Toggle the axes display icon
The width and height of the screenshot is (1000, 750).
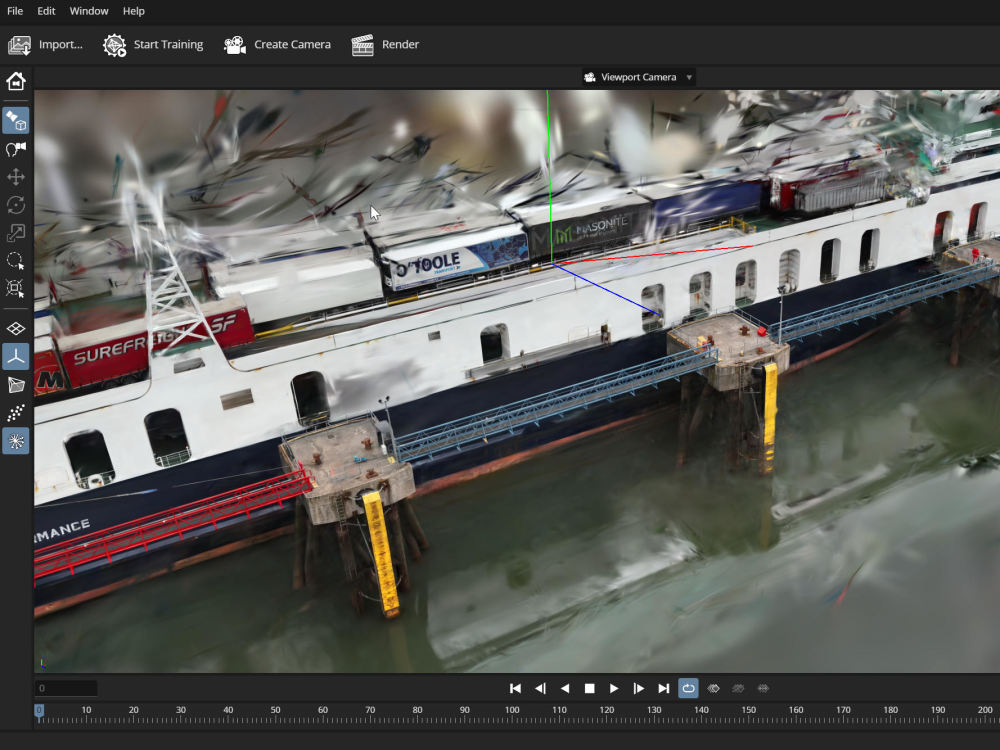(16, 357)
